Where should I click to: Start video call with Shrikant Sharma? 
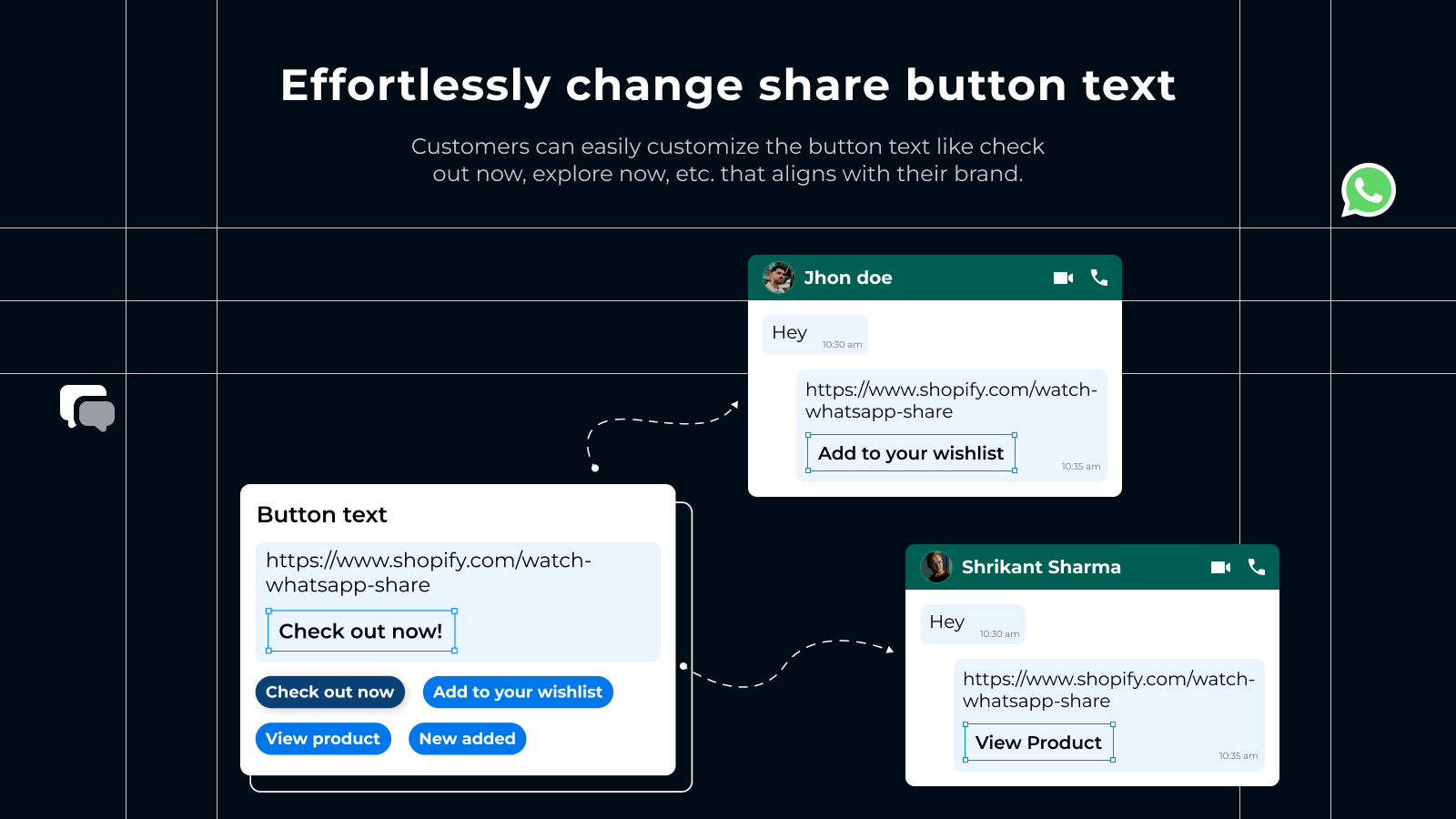click(x=1220, y=567)
